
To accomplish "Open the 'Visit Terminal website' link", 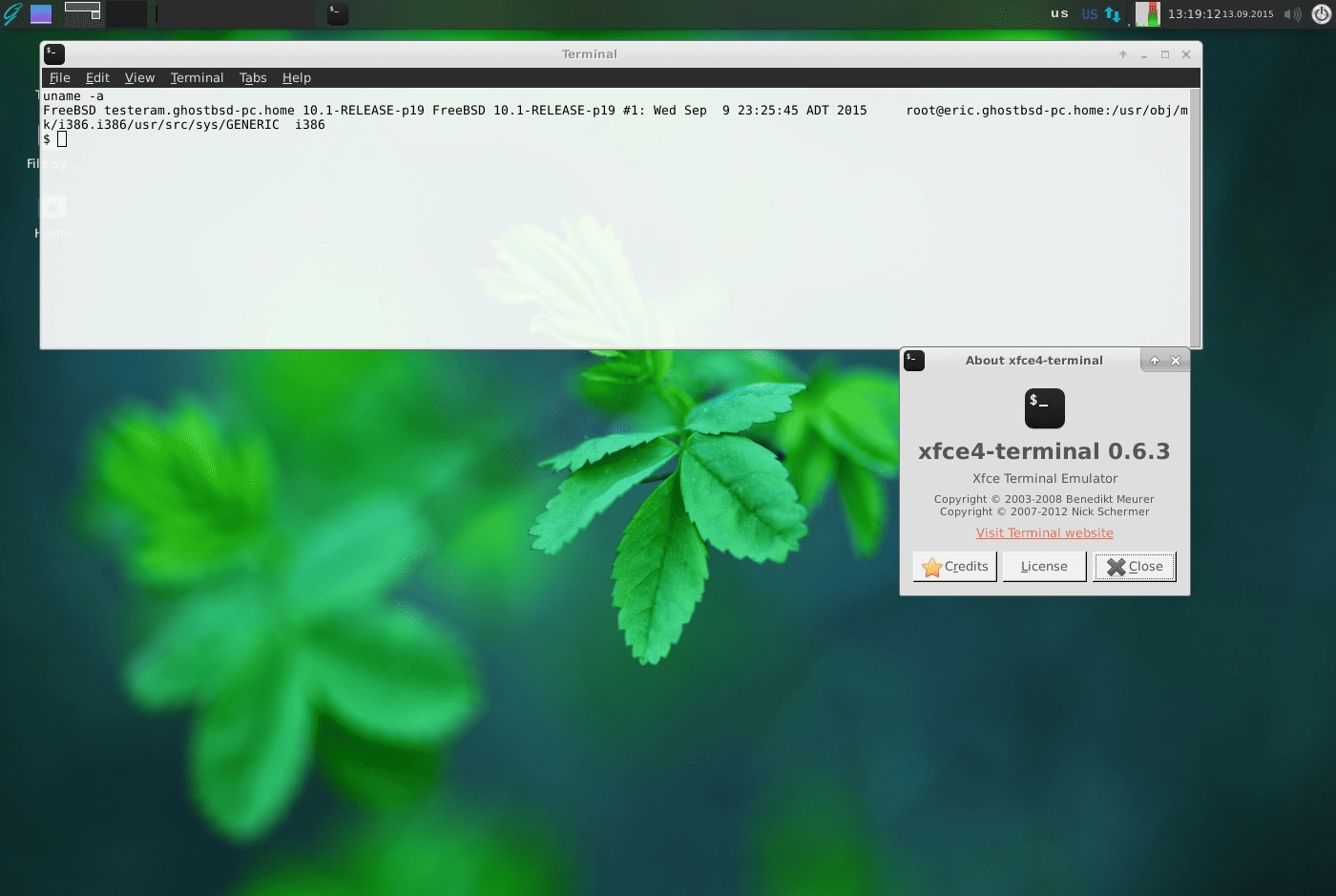I will (x=1044, y=532).
